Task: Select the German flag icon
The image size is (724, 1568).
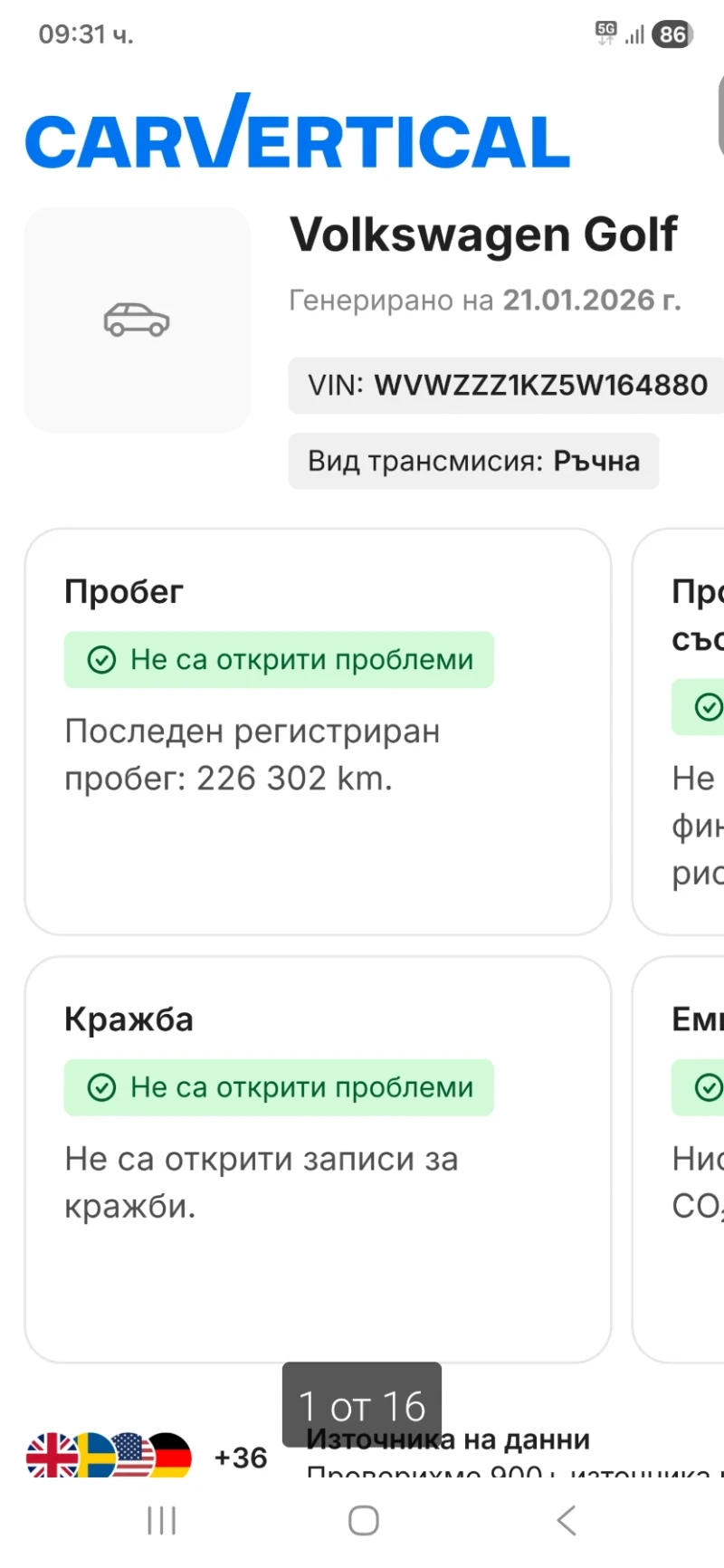Action: pos(171,1454)
